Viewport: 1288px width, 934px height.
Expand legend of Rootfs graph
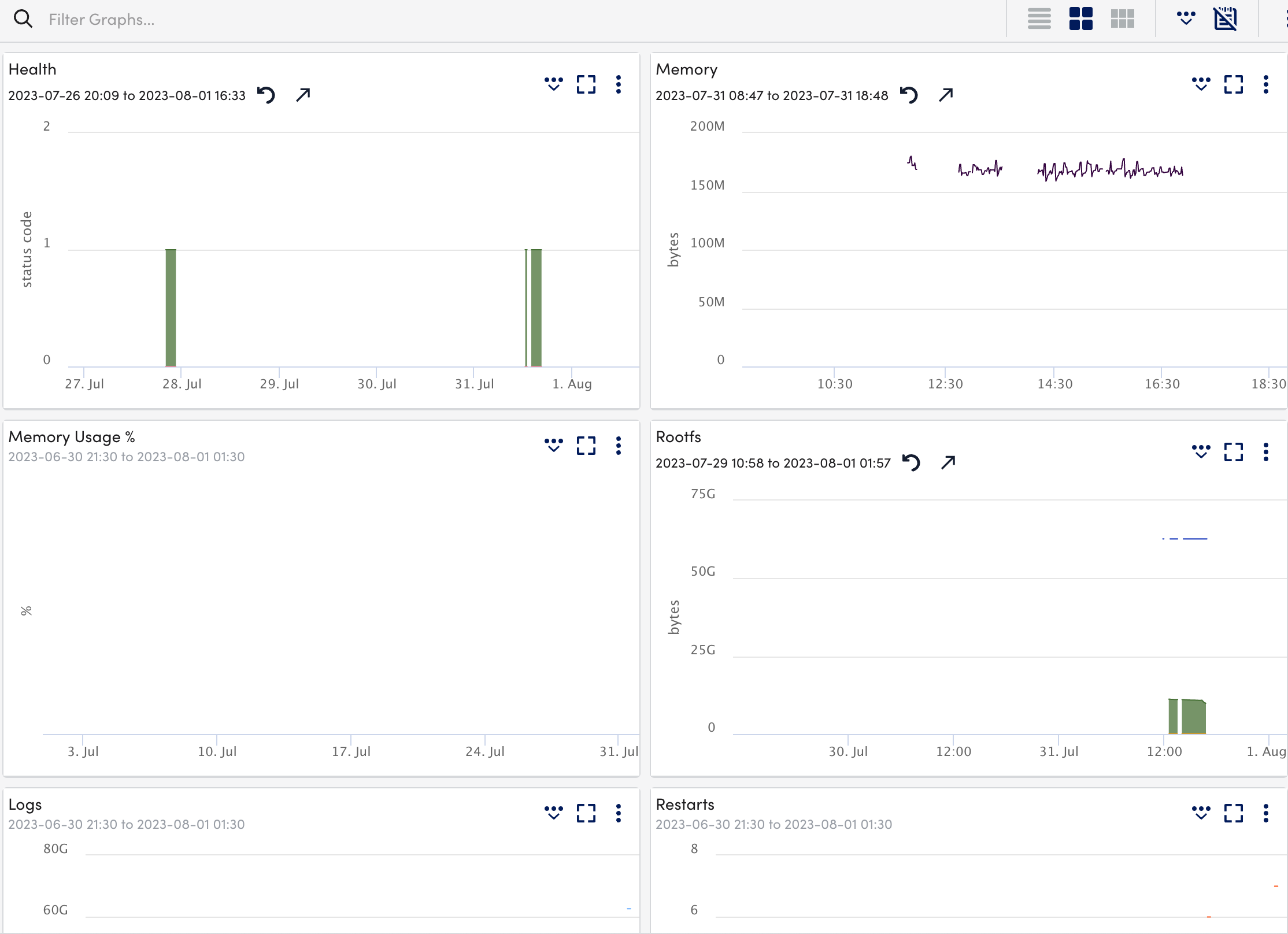point(1201,452)
